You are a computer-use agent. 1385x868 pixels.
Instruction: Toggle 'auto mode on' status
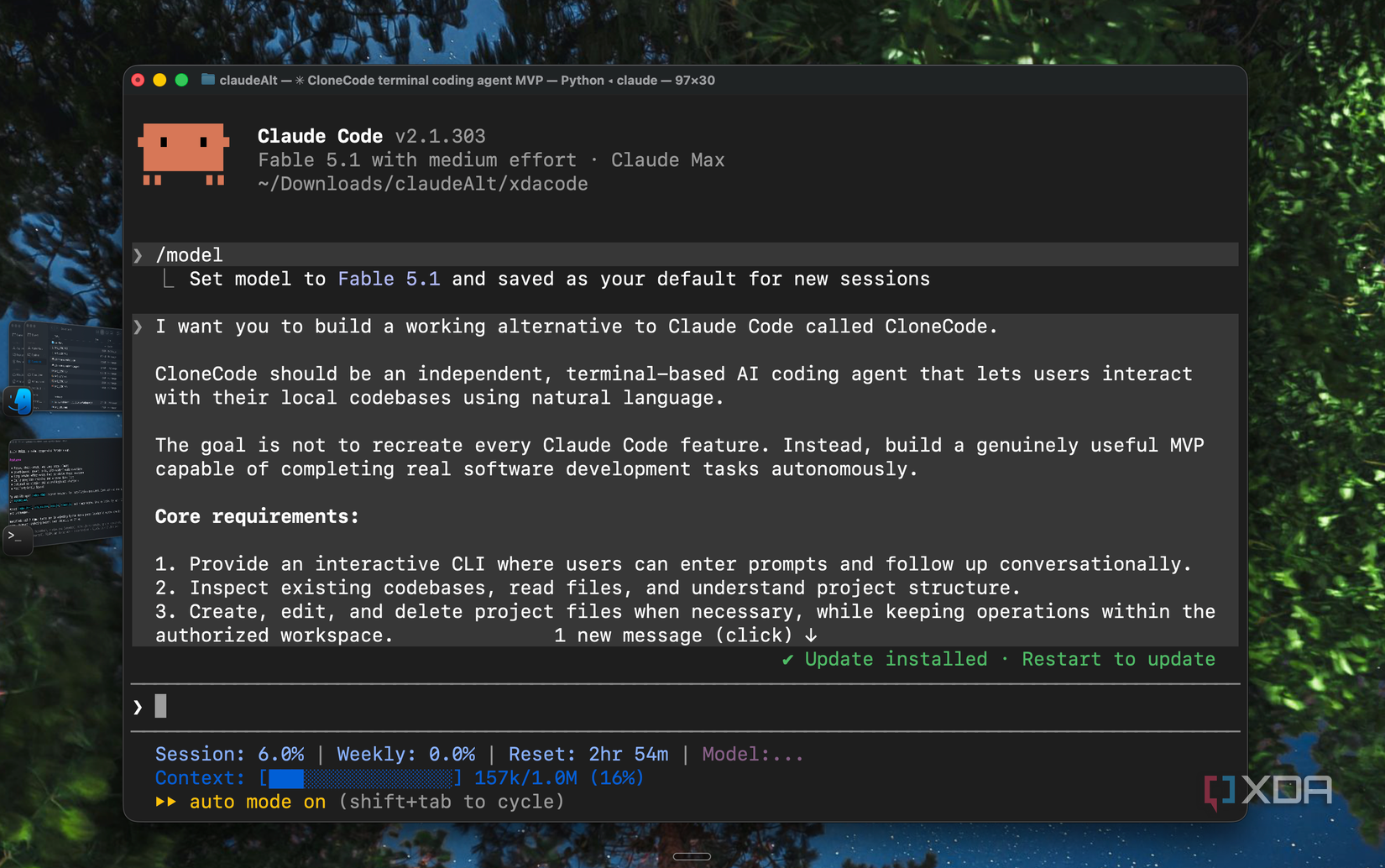coord(258,802)
